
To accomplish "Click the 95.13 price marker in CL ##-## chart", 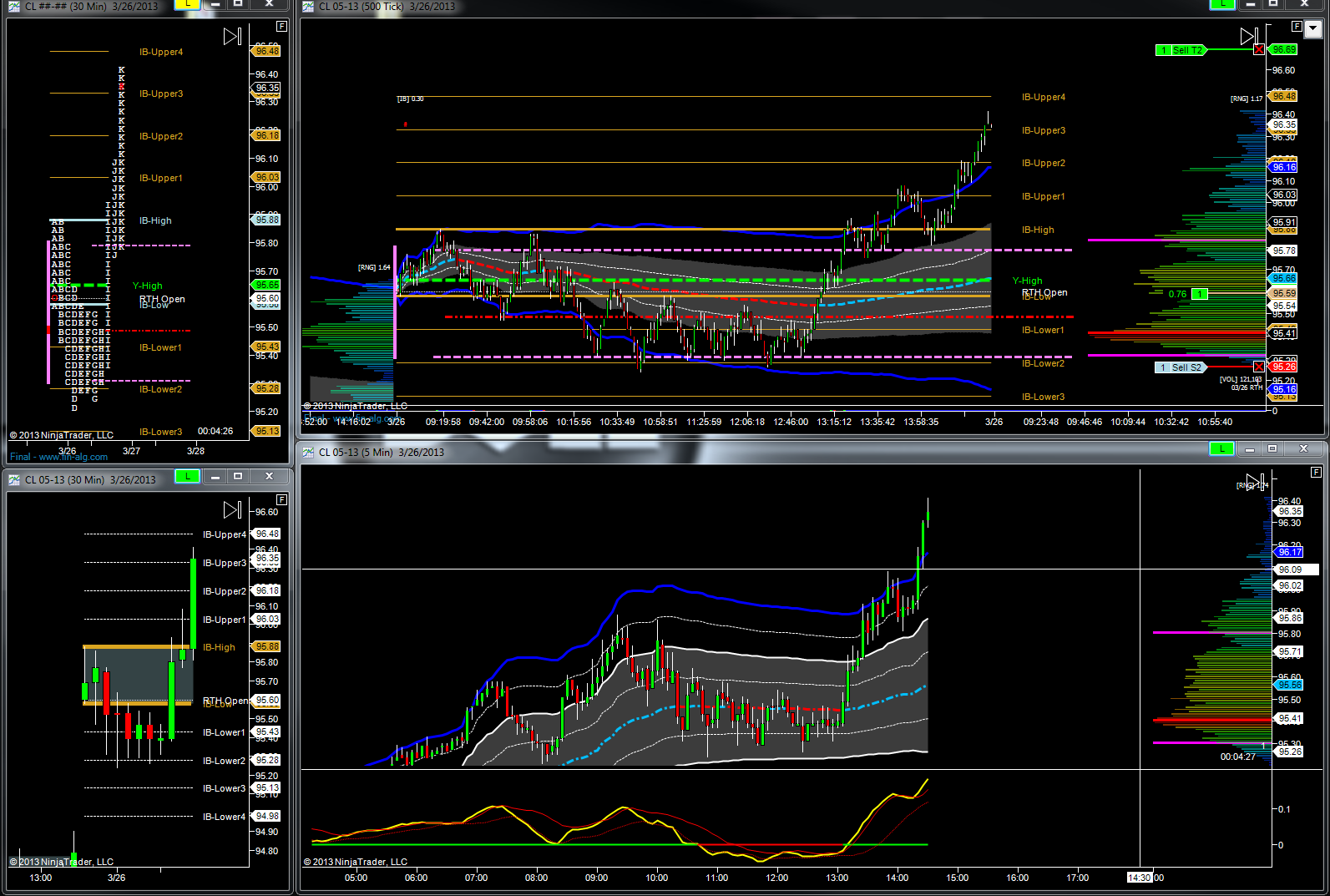I will pos(266,431).
